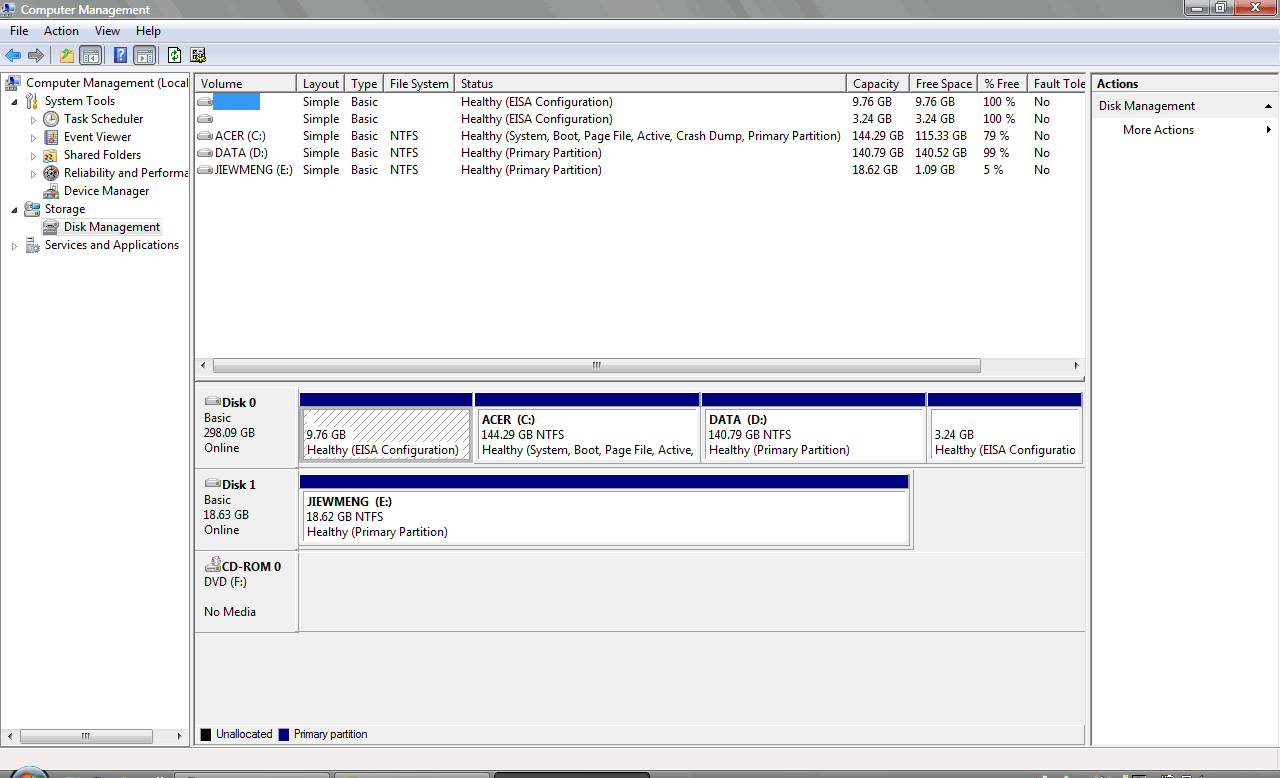The width and height of the screenshot is (1280, 778).
Task: Click the blue Help question mark icon
Action: (x=120, y=56)
